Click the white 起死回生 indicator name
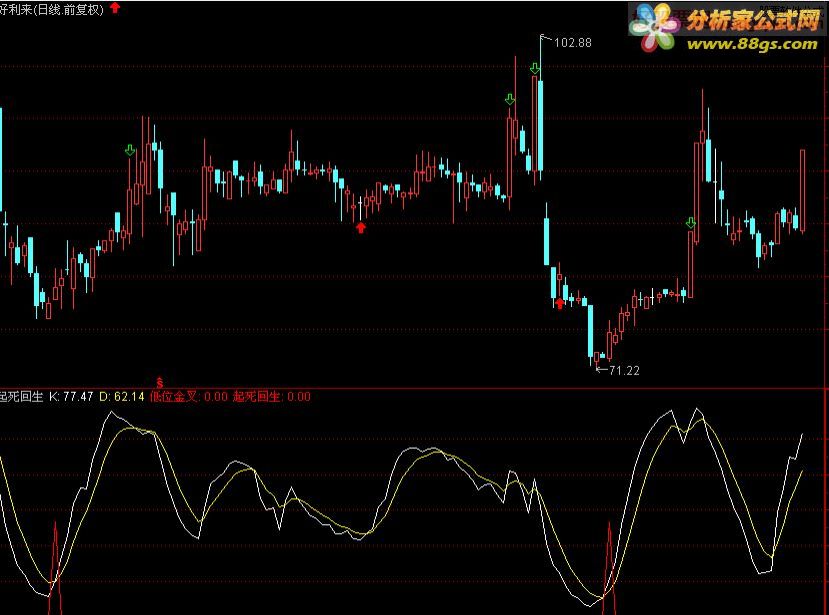The image size is (829, 615). [21, 397]
